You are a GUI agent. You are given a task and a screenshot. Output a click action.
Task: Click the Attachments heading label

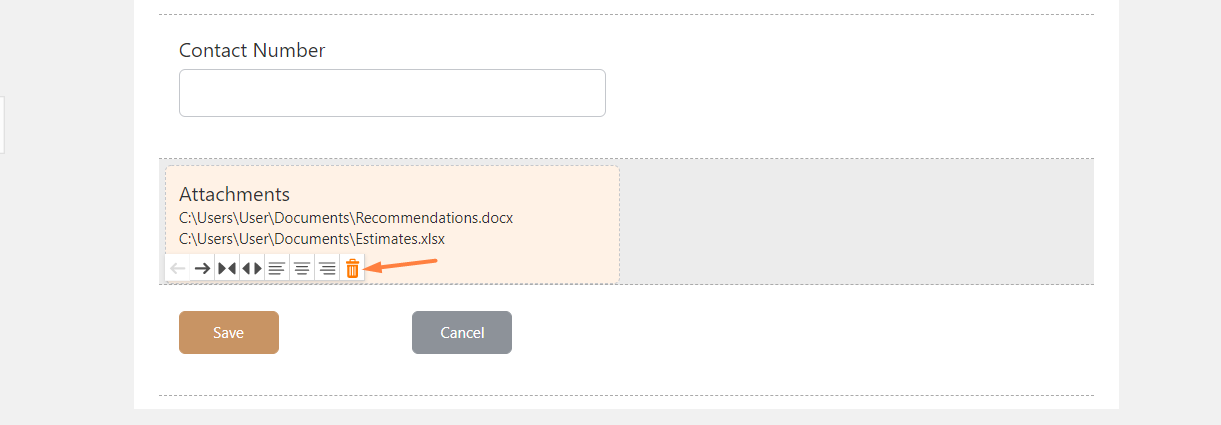point(234,194)
